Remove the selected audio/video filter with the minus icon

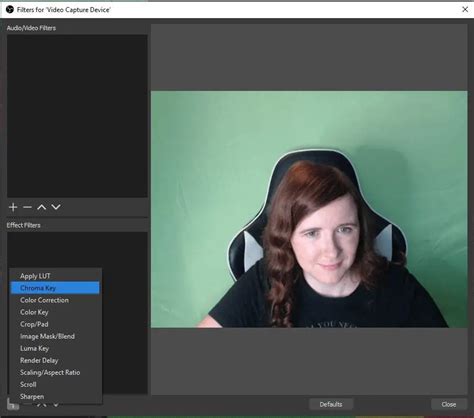coord(27,207)
